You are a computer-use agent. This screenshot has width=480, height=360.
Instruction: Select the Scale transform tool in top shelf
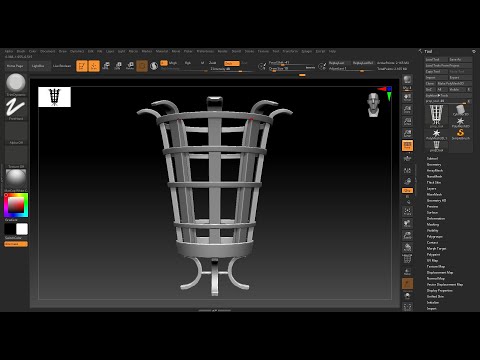[118, 66]
